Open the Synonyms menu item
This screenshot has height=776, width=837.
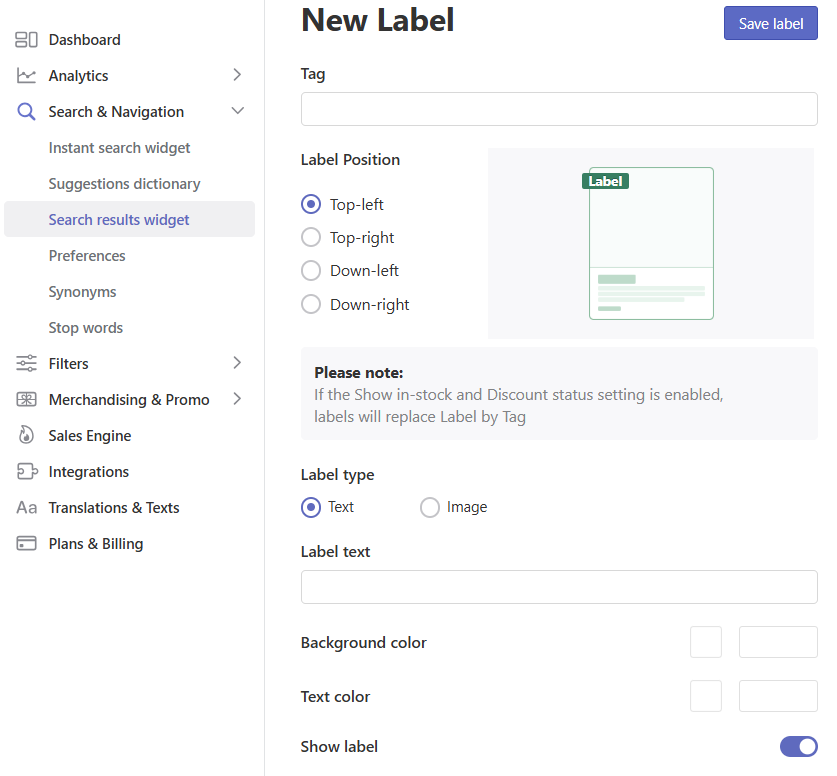tap(82, 292)
